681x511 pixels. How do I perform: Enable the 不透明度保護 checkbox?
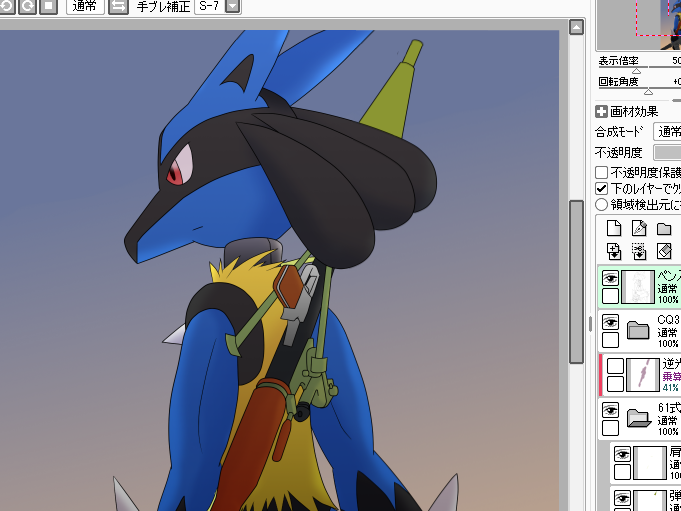tap(601, 172)
